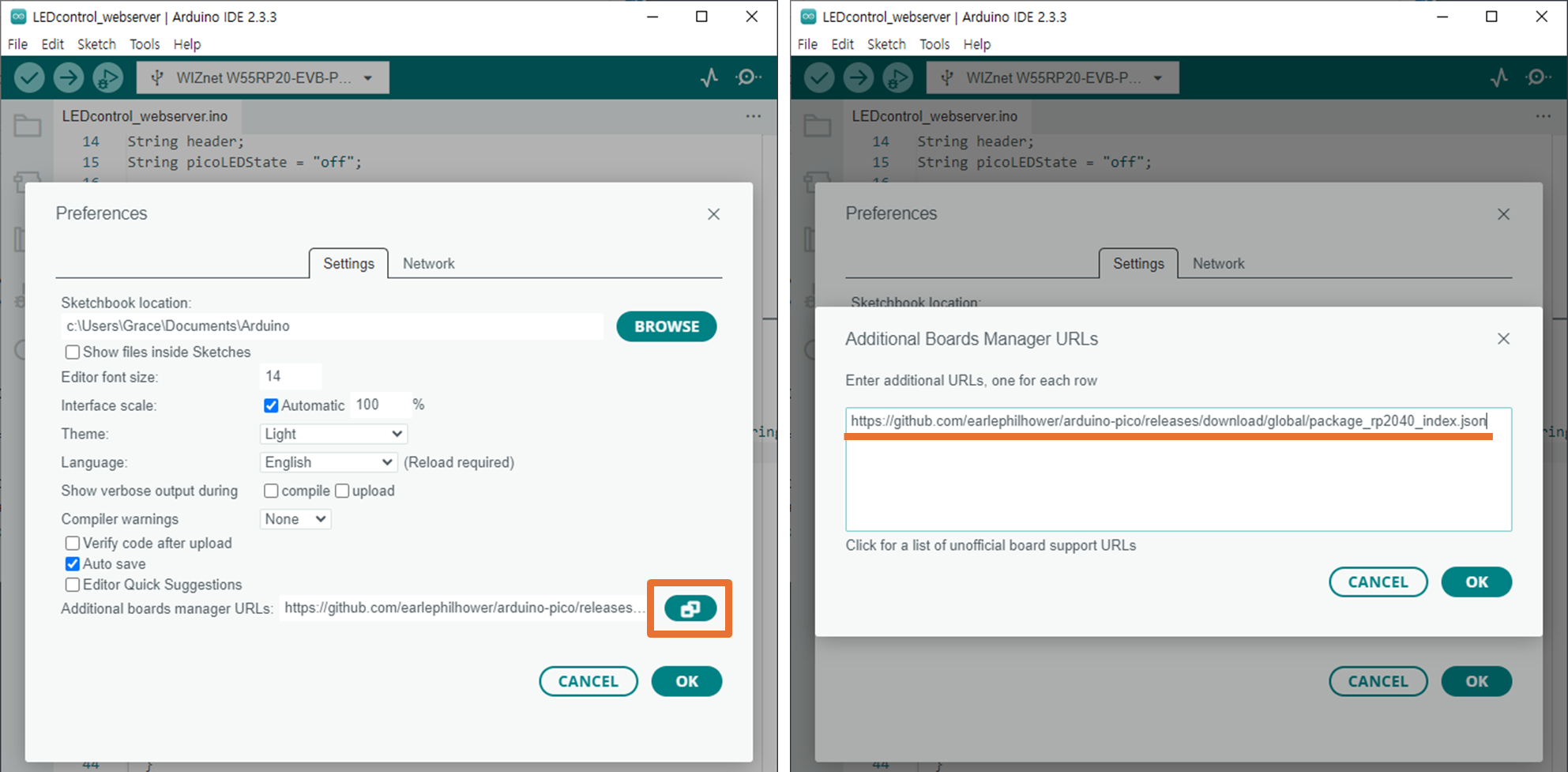Screen dimensions: 1568x772
Task: Disable Auto save checkbox
Action: tap(73, 564)
